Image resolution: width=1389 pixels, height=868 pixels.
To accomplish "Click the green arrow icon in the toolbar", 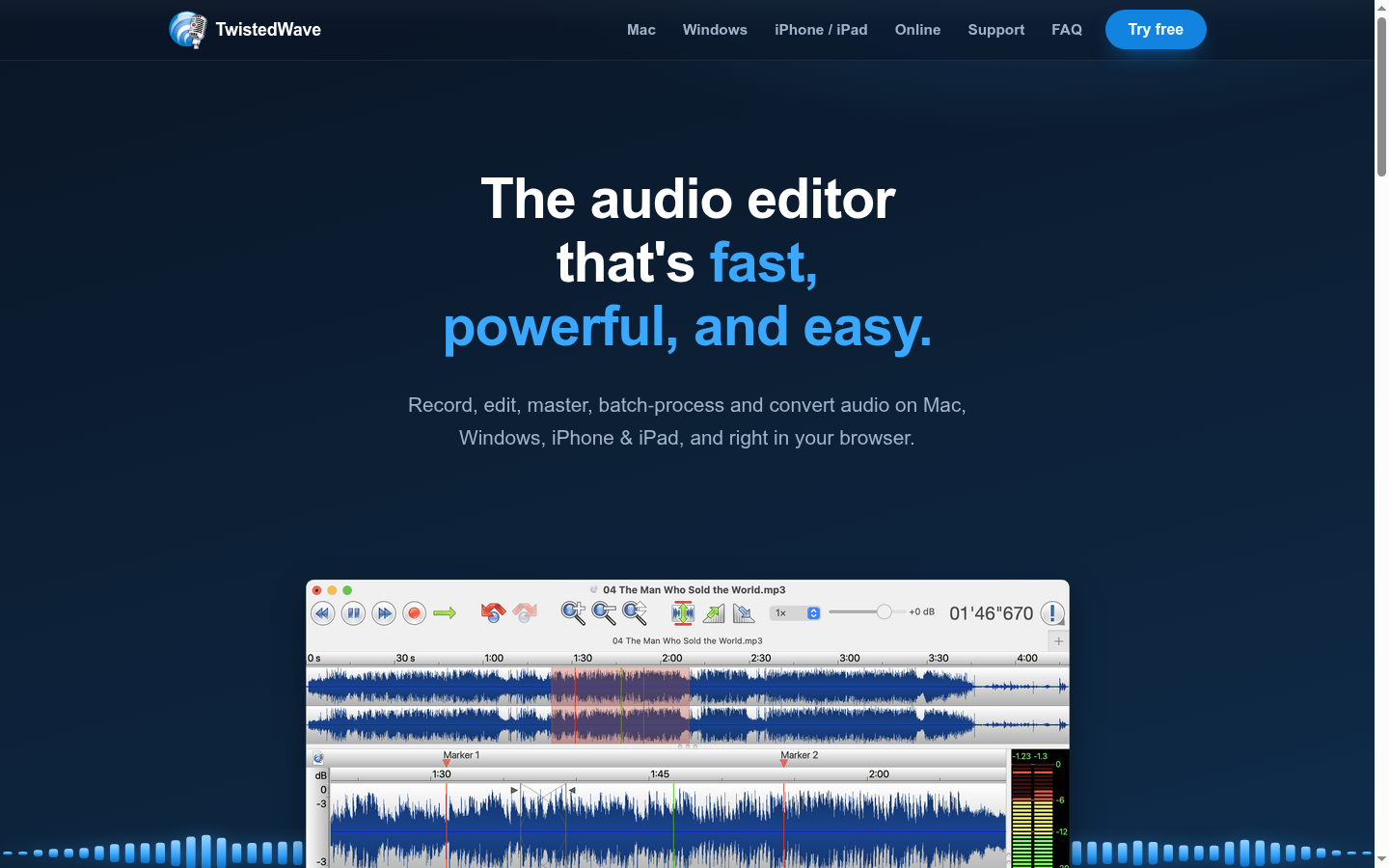I will 445,613.
